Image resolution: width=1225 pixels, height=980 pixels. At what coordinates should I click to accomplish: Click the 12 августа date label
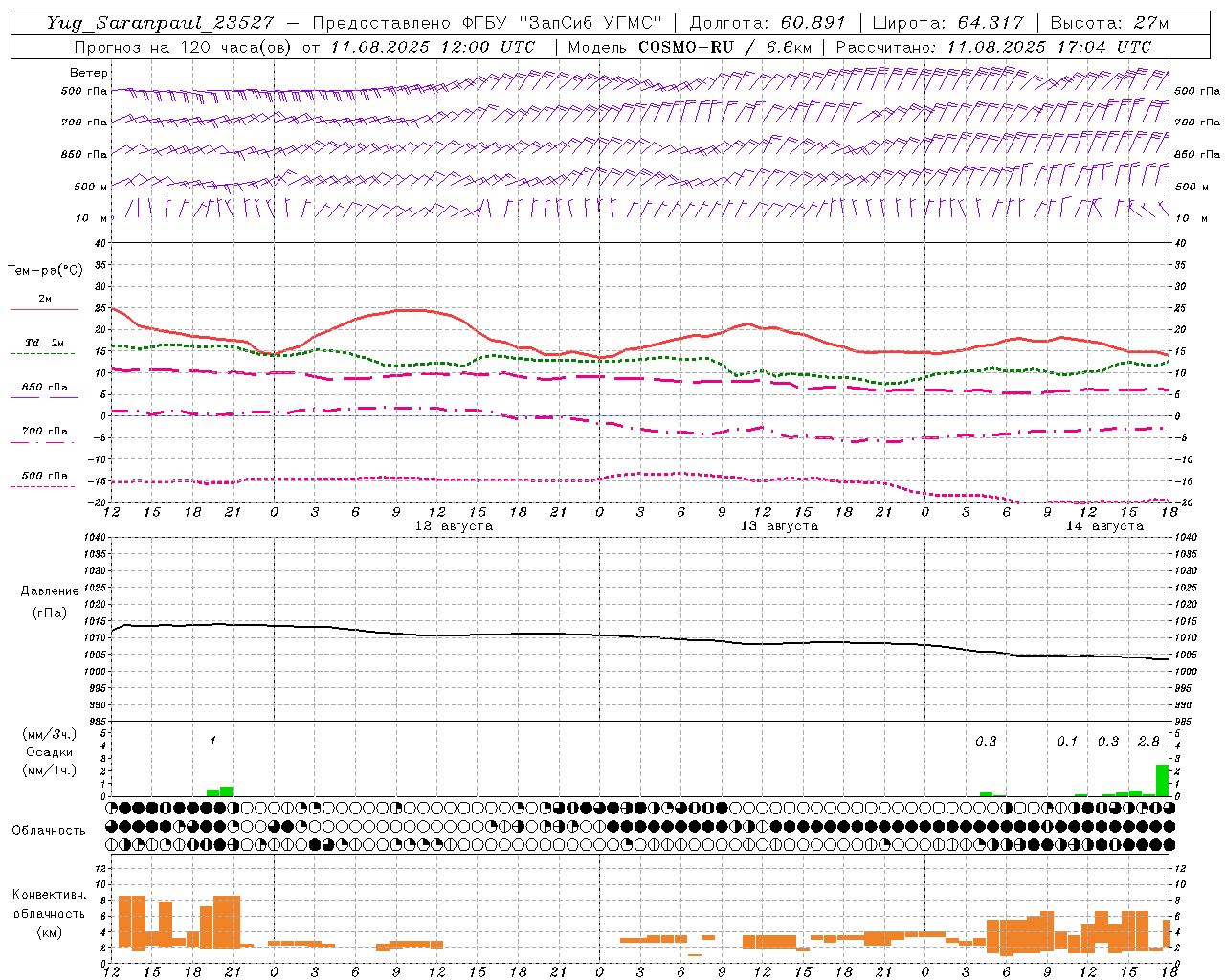[454, 526]
